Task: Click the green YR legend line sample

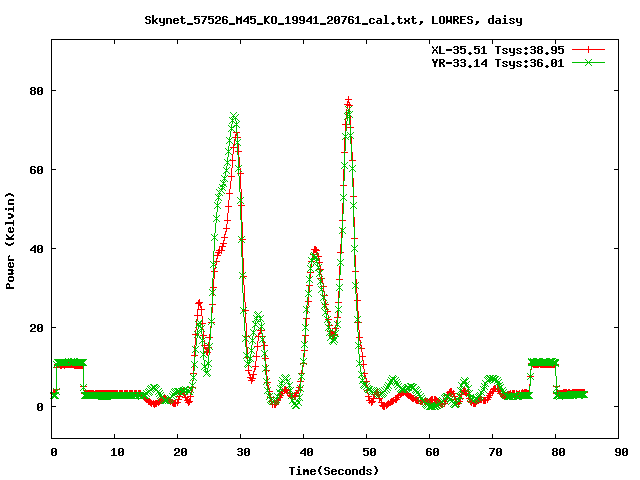Action: point(588,62)
